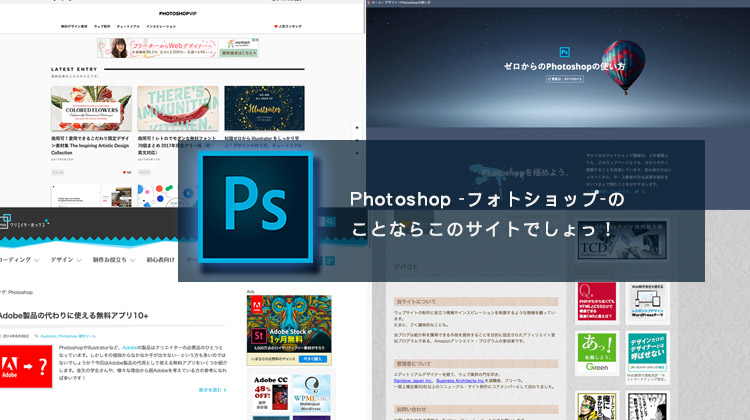
Task: Click the tag label under chili pepper article
Action: 144,172
